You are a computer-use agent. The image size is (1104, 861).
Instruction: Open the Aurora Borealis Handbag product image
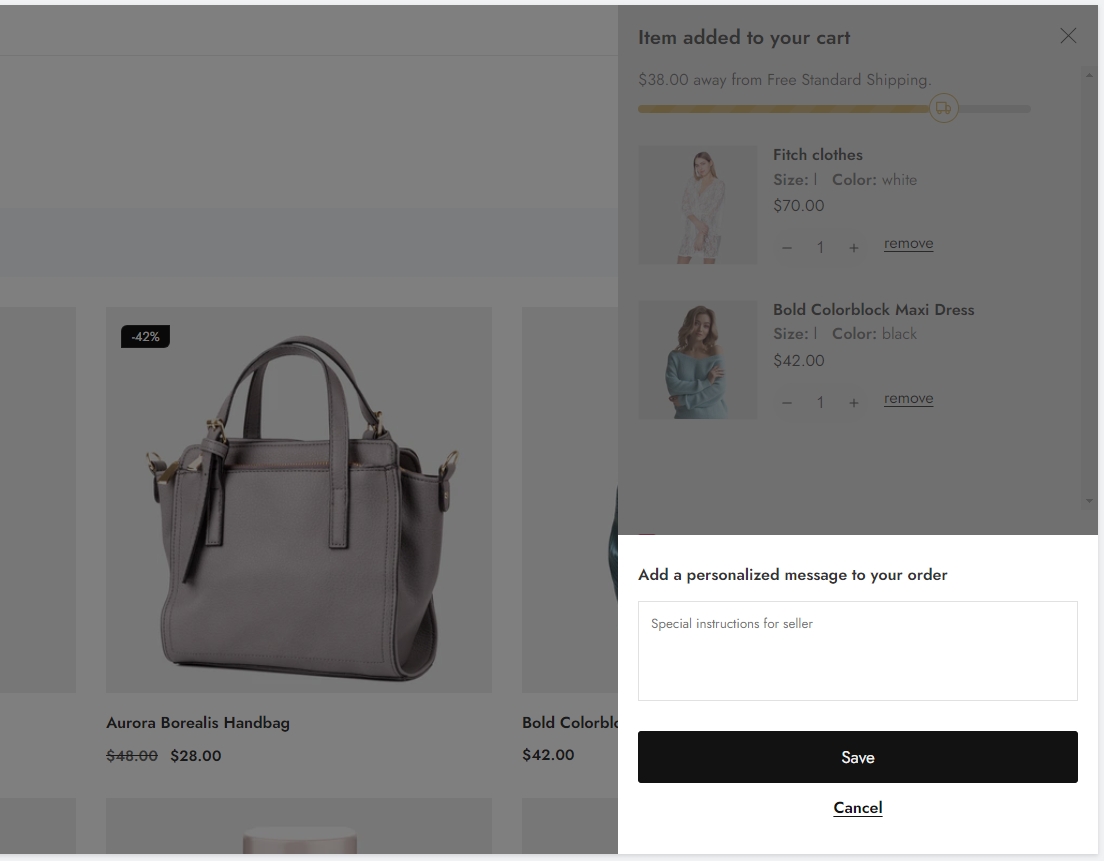click(x=298, y=499)
